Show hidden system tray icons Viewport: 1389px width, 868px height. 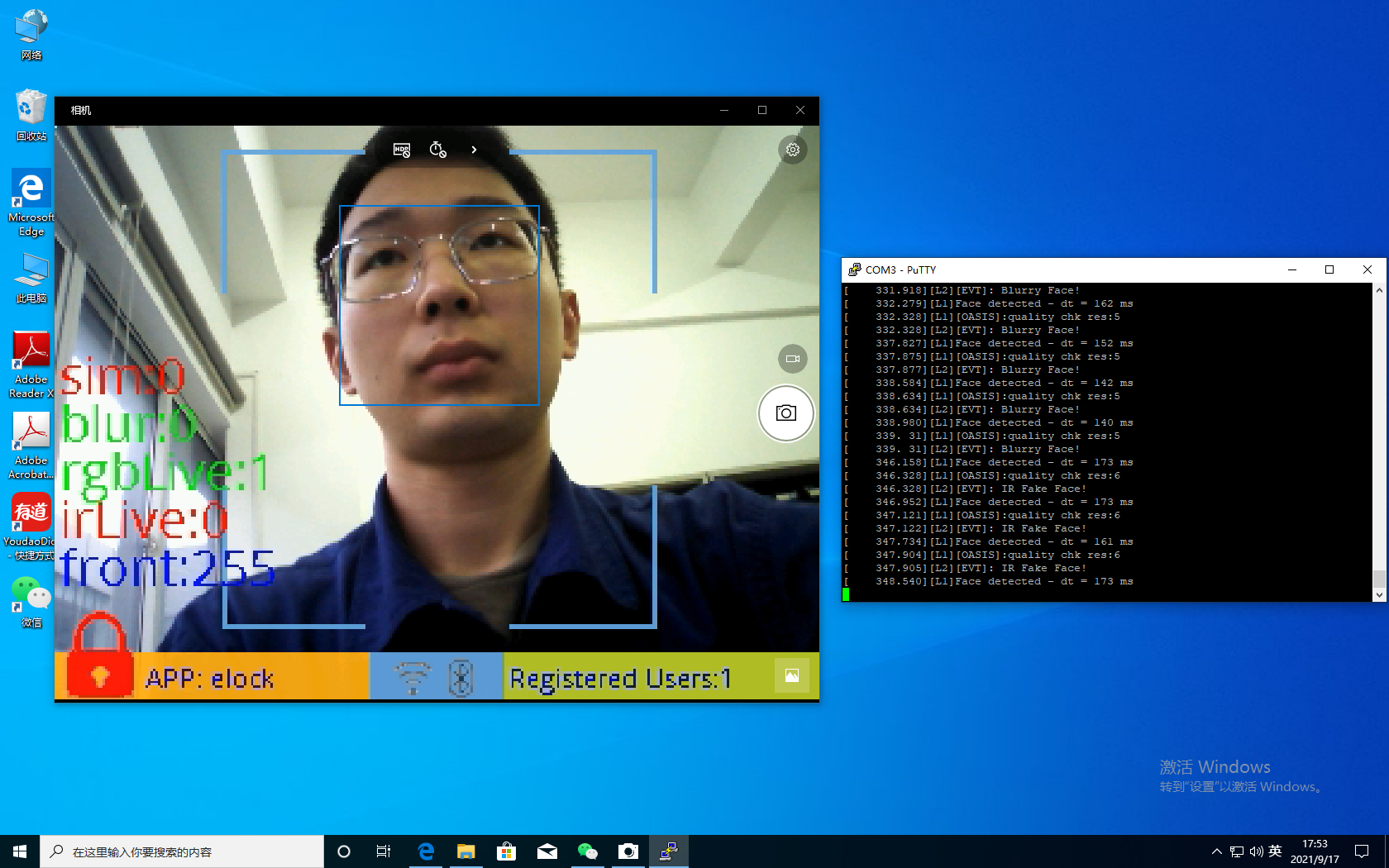1216,851
